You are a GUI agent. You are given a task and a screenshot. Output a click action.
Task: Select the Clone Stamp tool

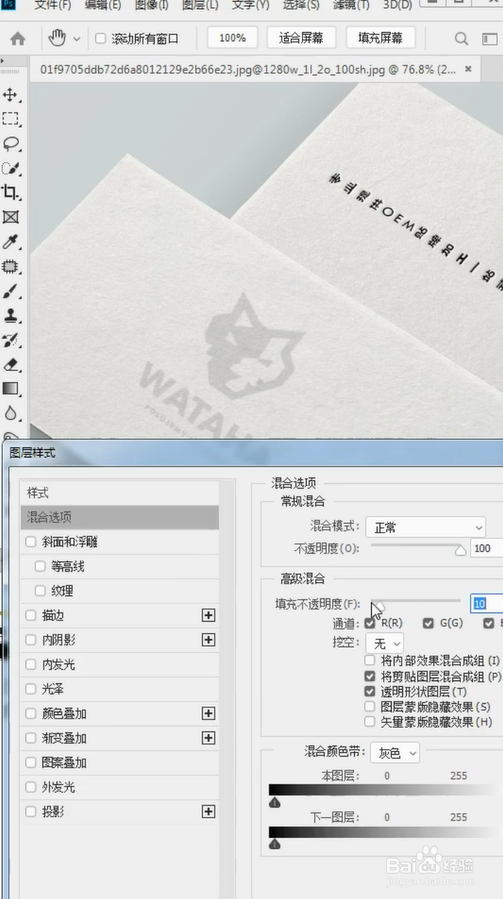pos(10,315)
